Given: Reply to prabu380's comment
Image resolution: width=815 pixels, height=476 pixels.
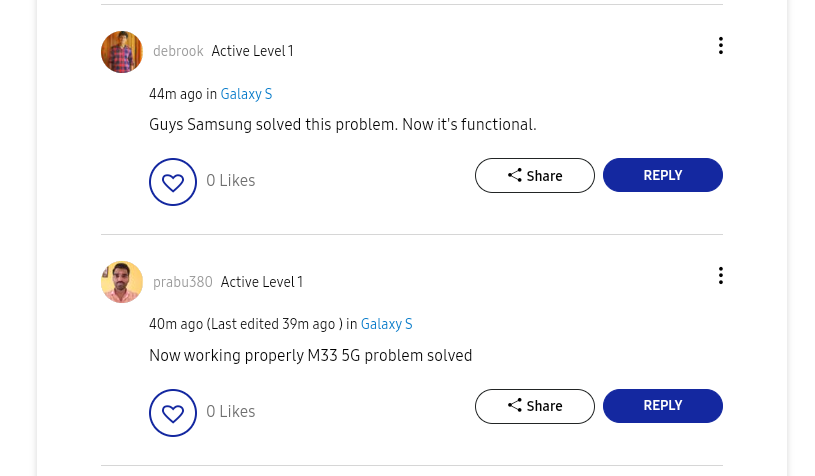Looking at the screenshot, I should 663,406.
